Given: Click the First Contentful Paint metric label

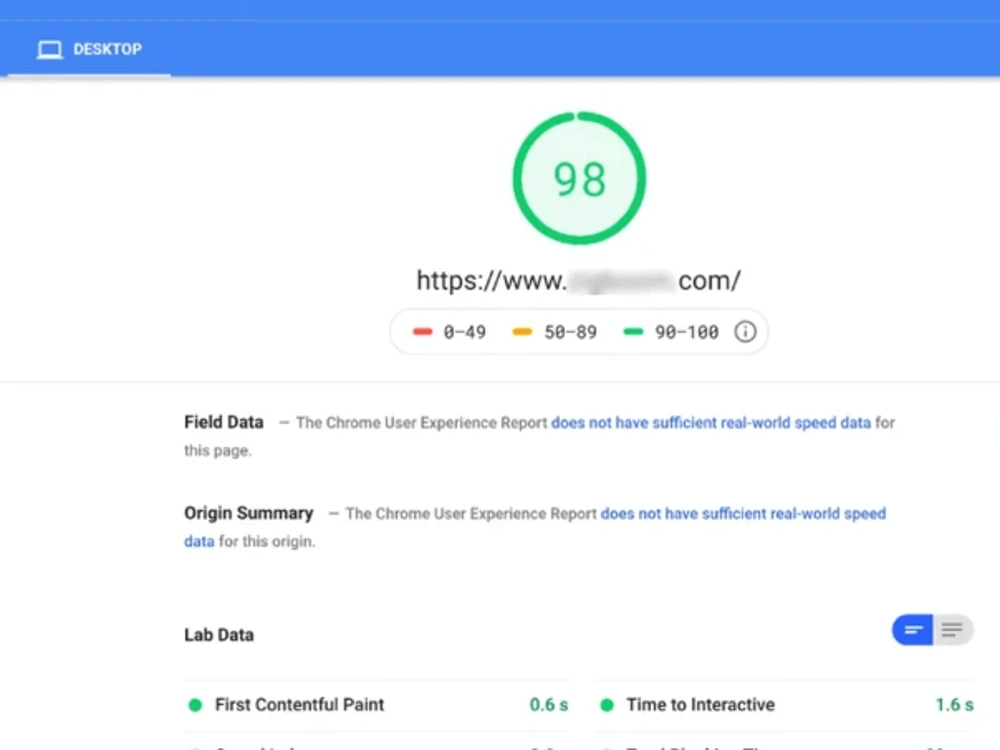Looking at the screenshot, I should 299,705.
